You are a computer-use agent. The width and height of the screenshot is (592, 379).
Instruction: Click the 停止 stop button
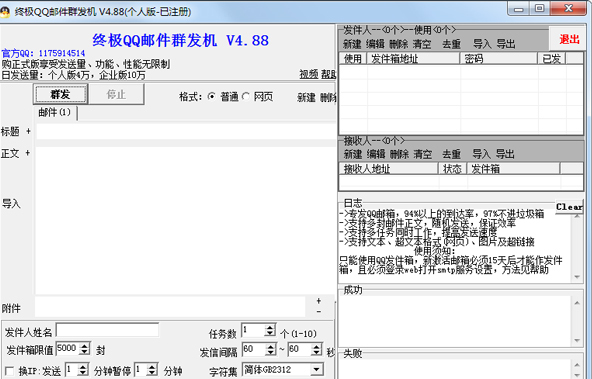(116, 94)
